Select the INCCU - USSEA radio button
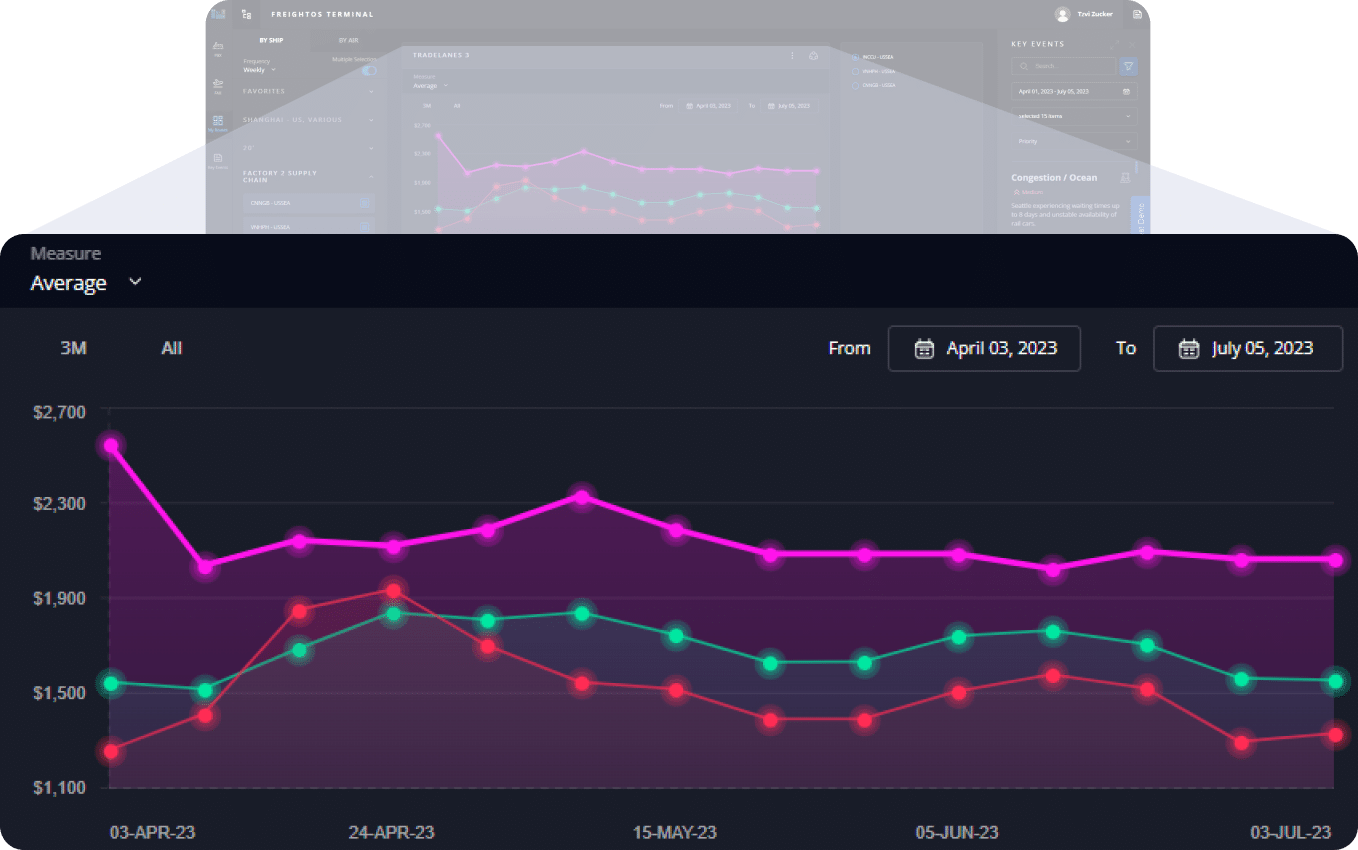Image resolution: width=1358 pixels, height=850 pixels. [855, 57]
